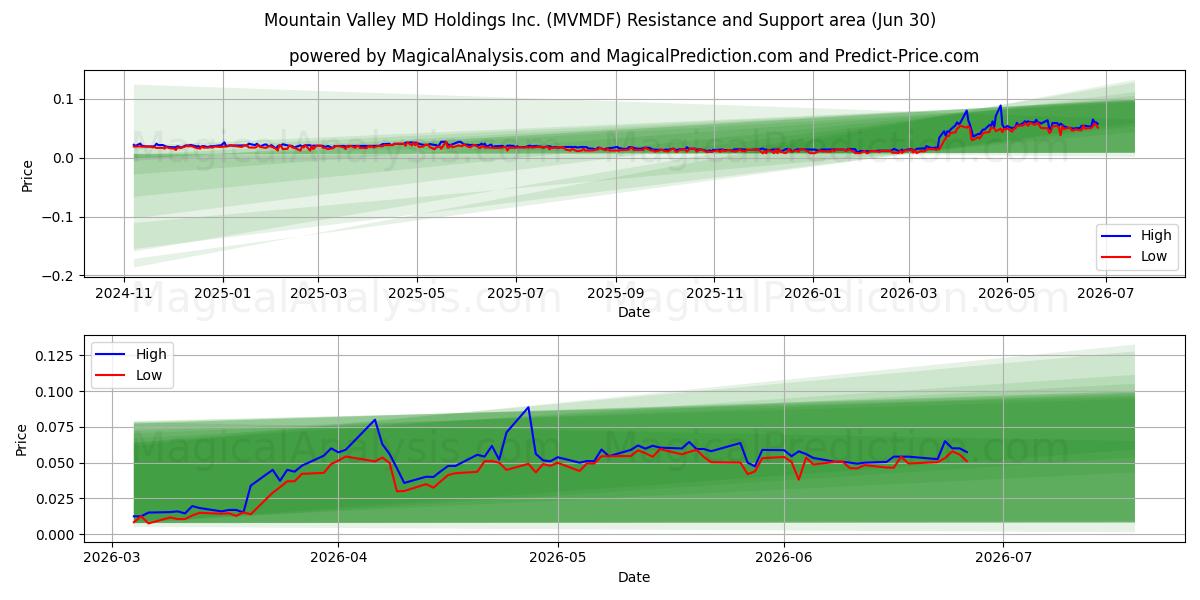The image size is (1200, 600).
Task: Click the 2025-01 date tick label
Action: click(x=222, y=293)
